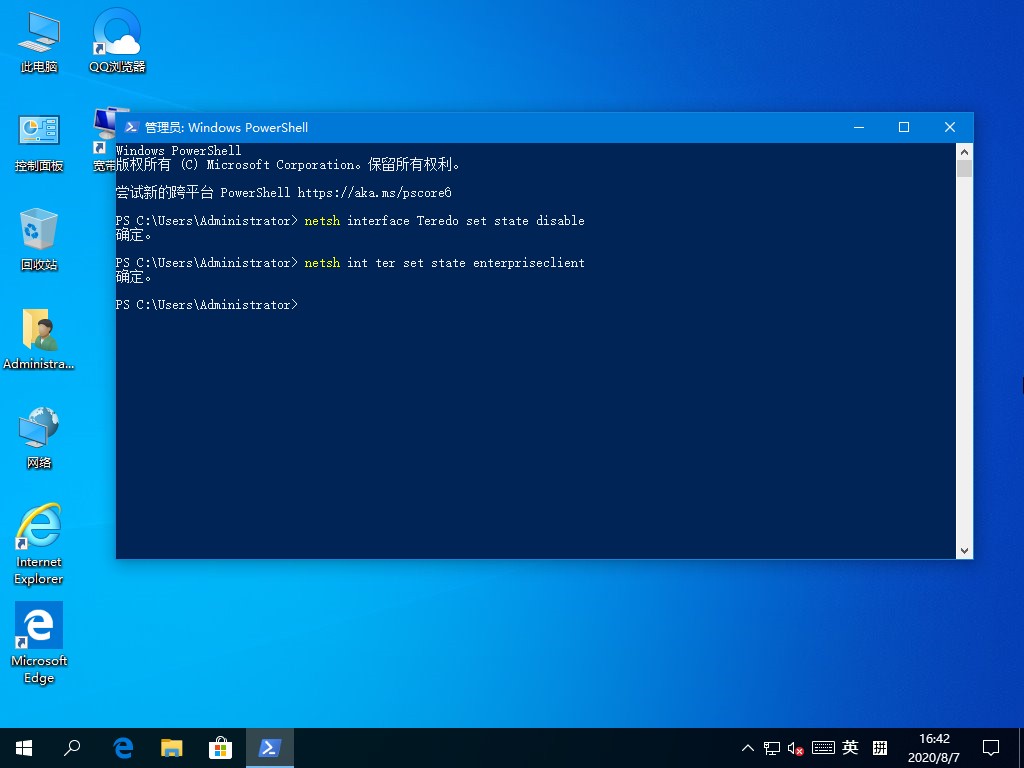Image resolution: width=1024 pixels, height=768 pixels.
Task: Open Microsoft Store from the taskbar
Action: 221,747
